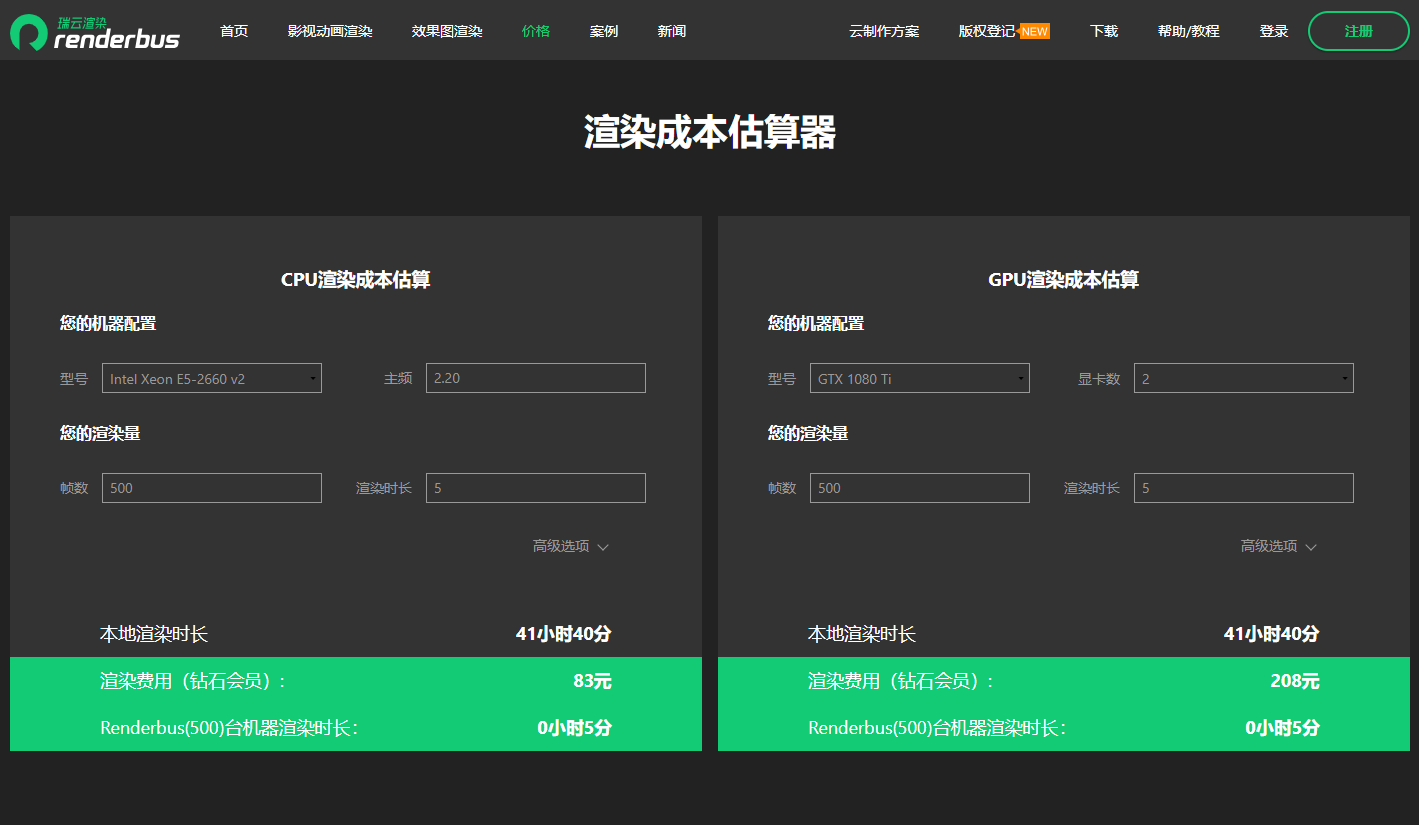Open 帮助/教程 help page

1189,31
